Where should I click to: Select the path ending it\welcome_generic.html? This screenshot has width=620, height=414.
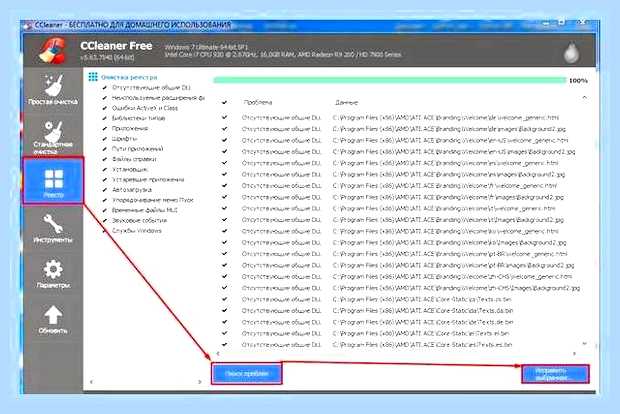tap(444, 208)
